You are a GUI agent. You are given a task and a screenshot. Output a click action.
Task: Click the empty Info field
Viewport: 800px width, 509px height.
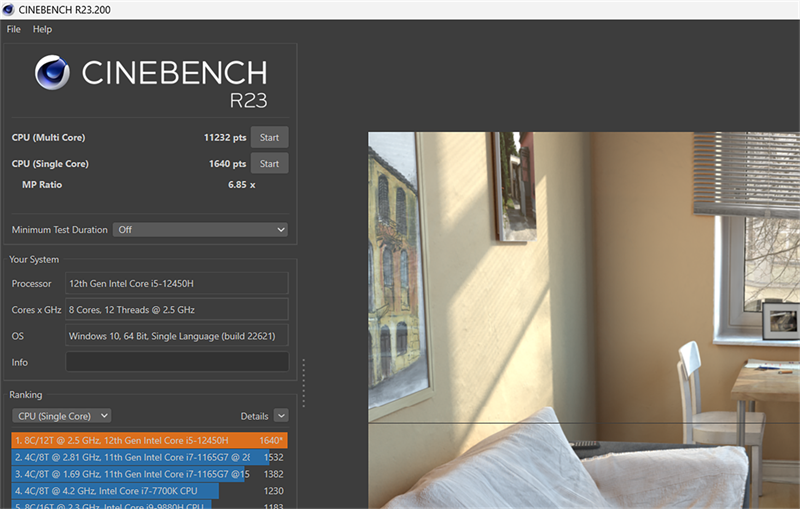[177, 362]
